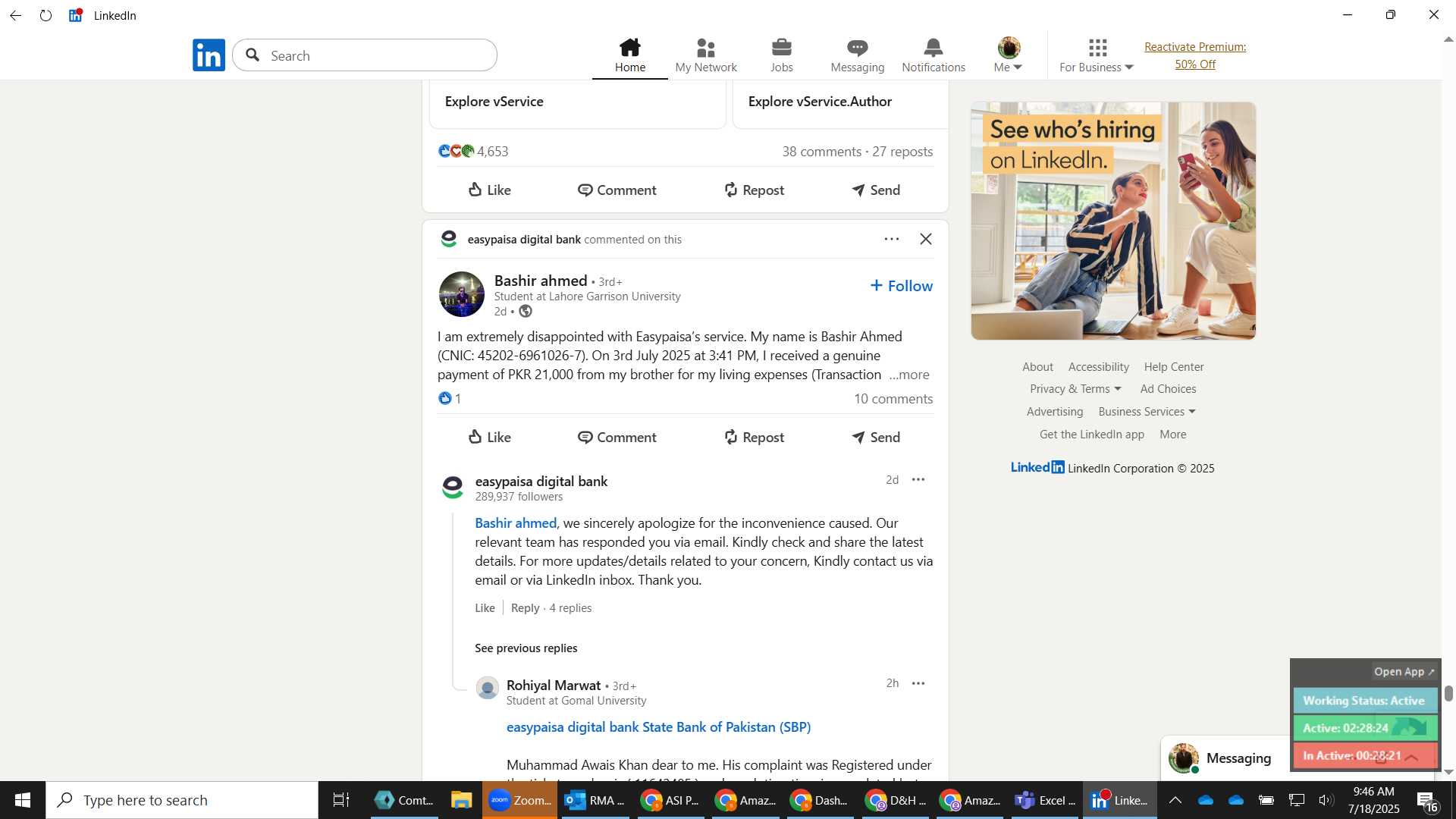This screenshot has height=819, width=1456.
Task: Open Reactivate Premium 50% Off link
Action: [1195, 55]
